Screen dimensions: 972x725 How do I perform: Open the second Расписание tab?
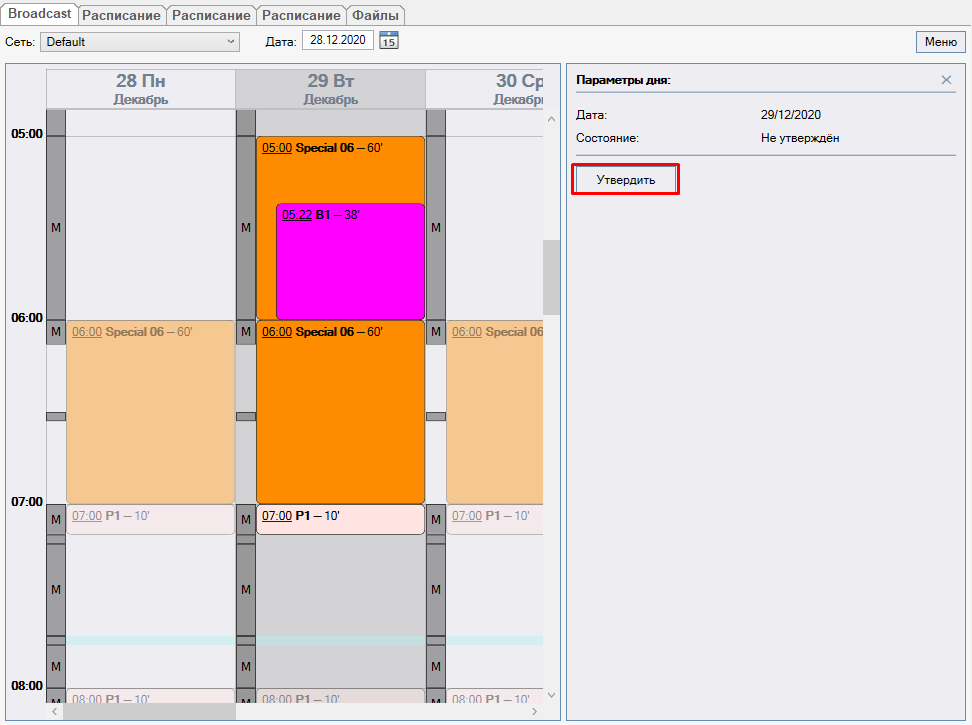click(x=211, y=15)
